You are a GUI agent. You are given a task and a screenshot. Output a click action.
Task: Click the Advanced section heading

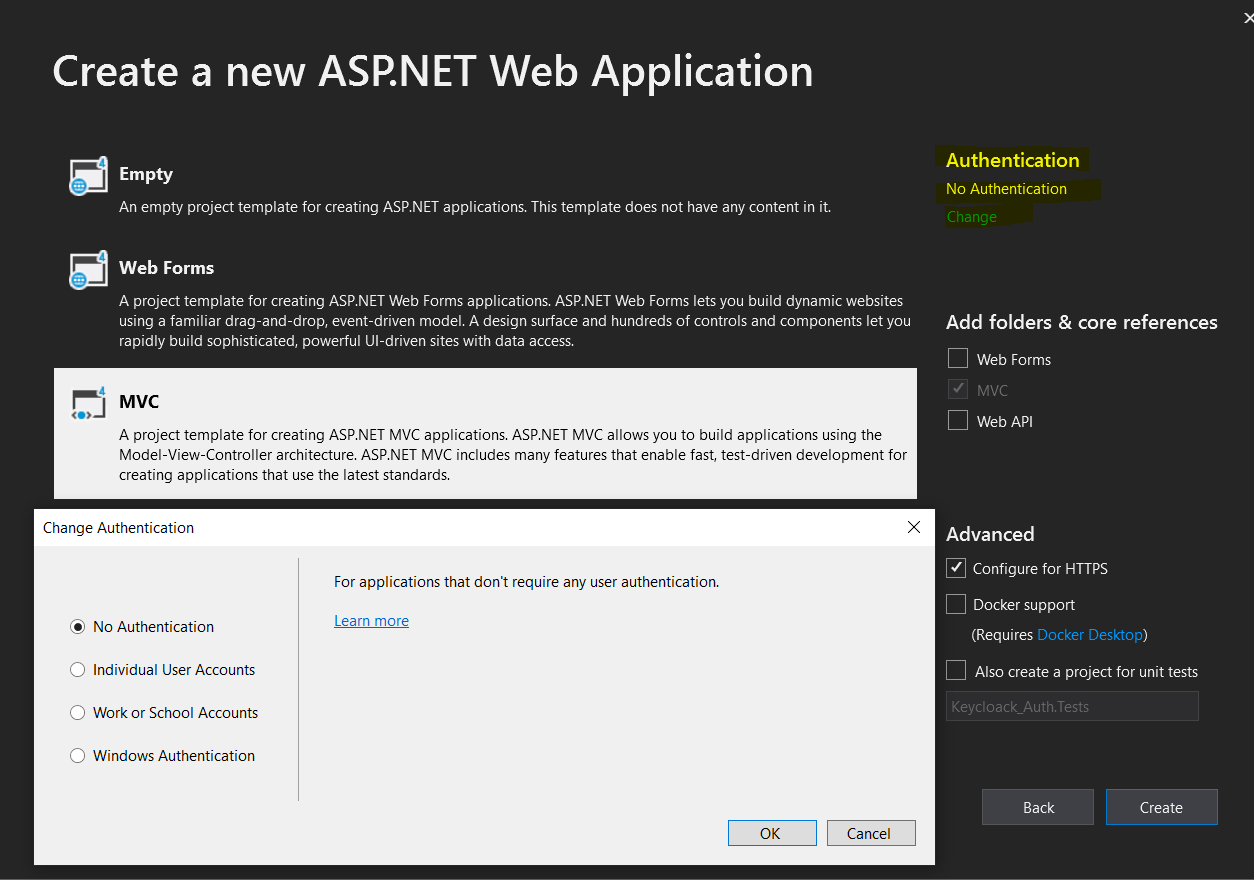pyautogui.click(x=990, y=534)
